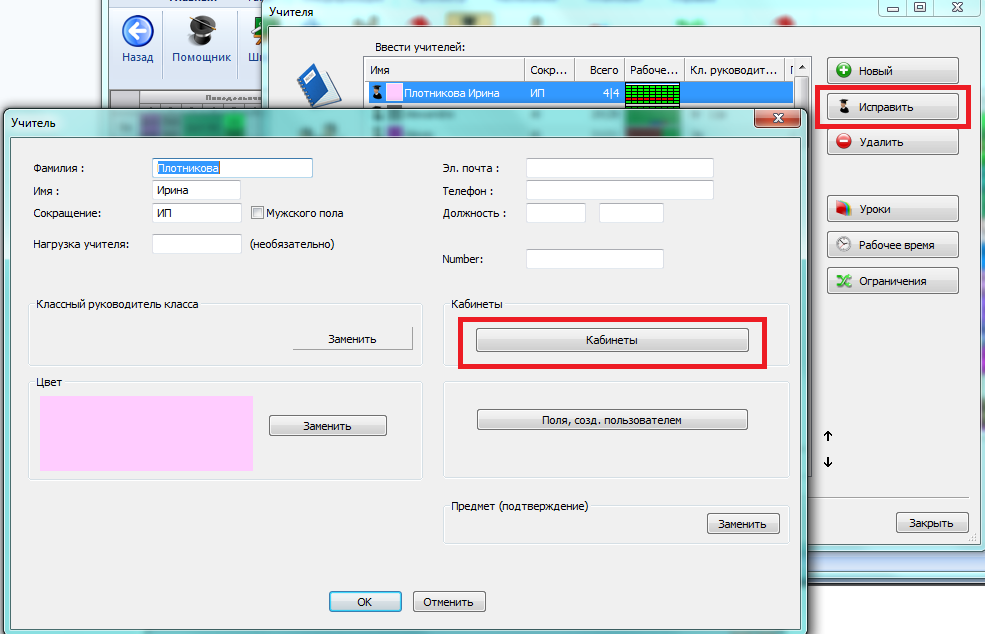Click the Удалить button with red minus
Viewport: 985px width, 634px height.
point(892,142)
